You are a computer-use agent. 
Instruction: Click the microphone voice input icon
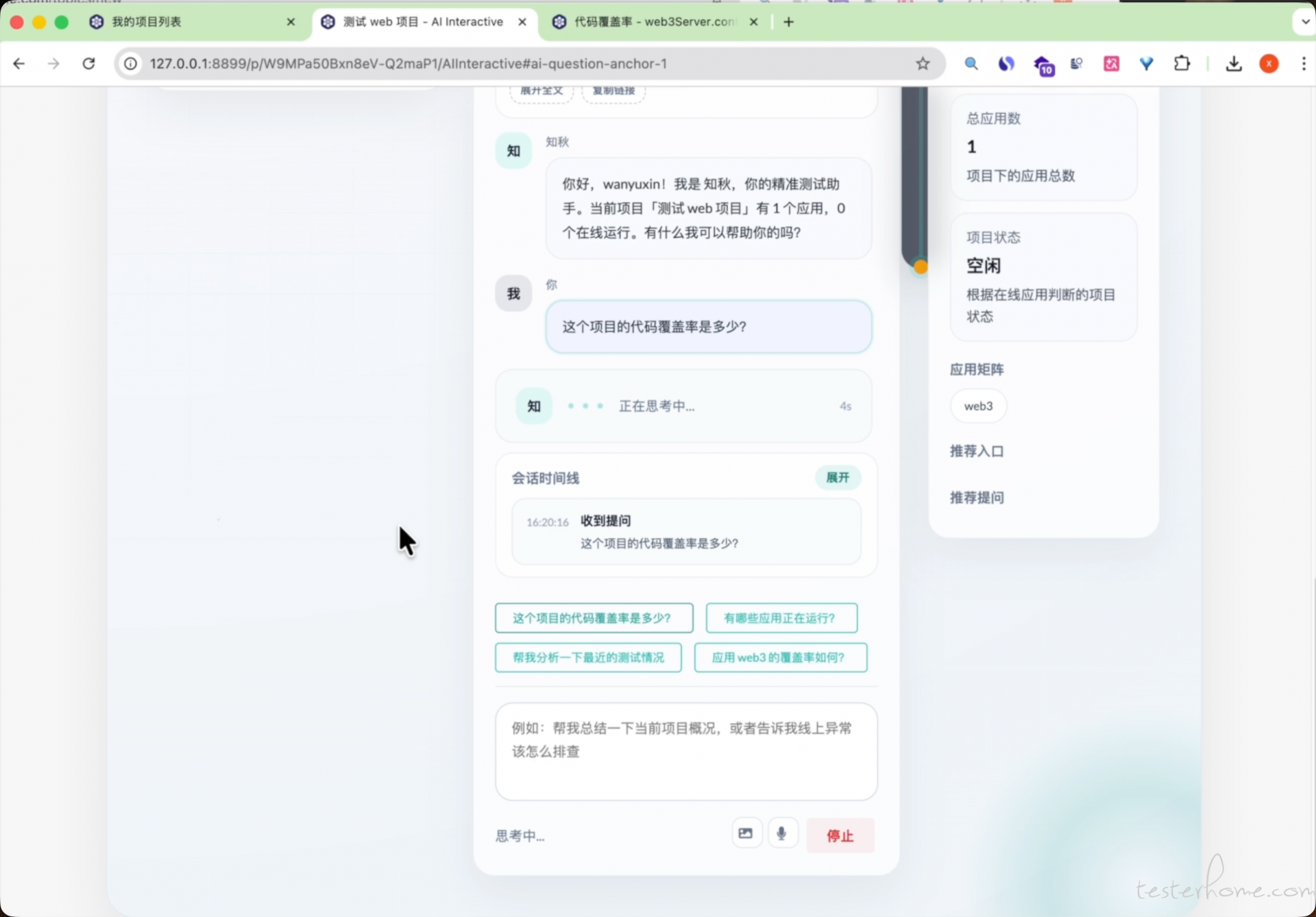tap(781, 834)
